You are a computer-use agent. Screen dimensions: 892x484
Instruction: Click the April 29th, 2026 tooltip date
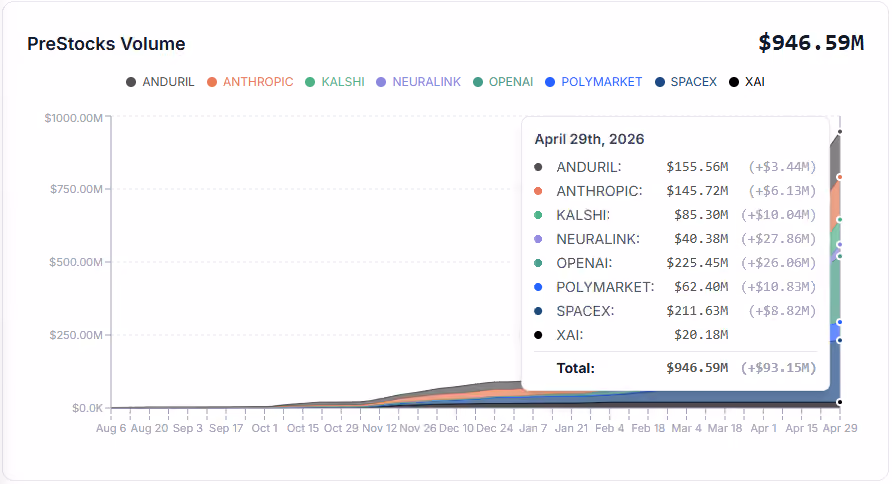[x=589, y=139]
